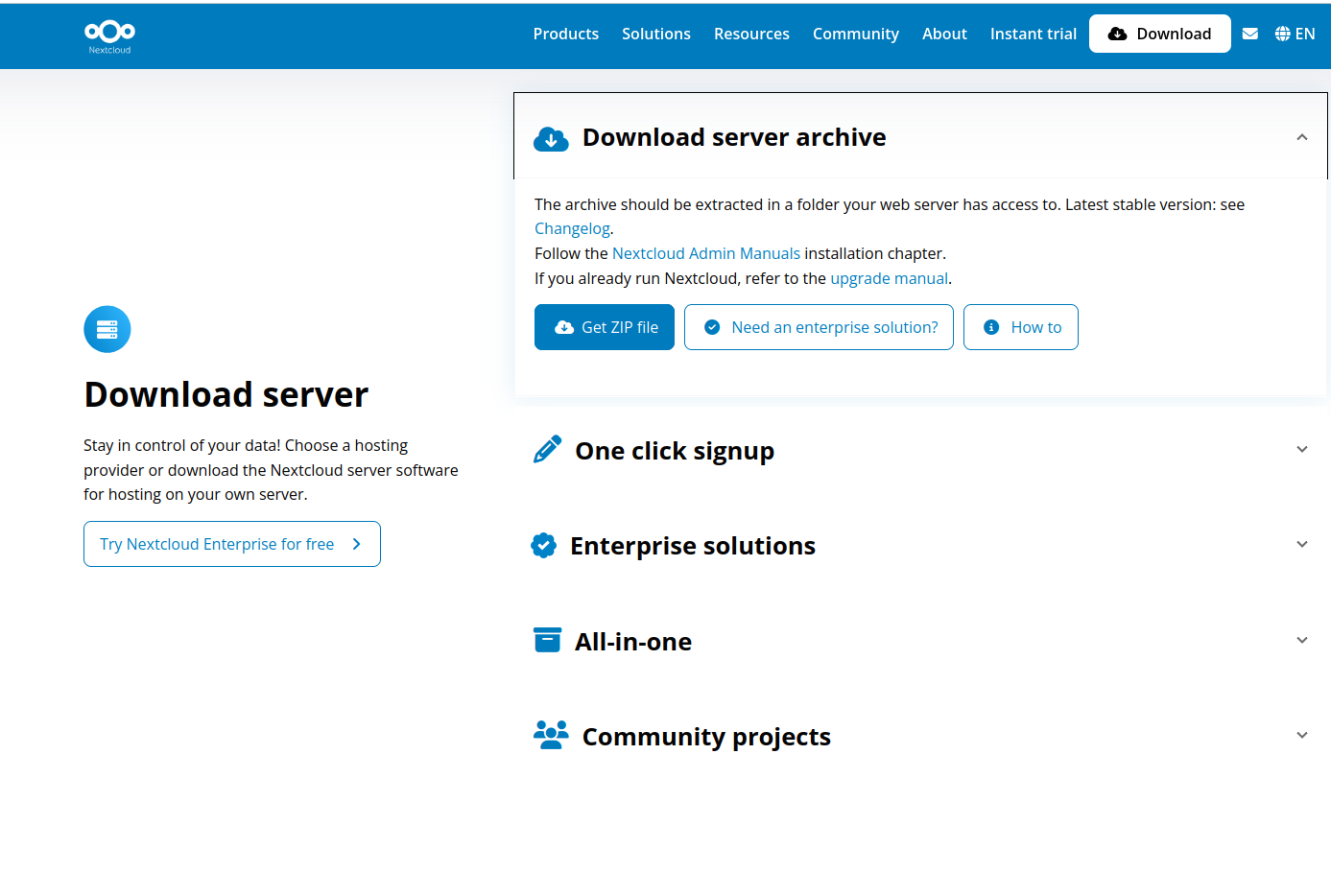
Task: Click the All-in-one heading
Action: point(633,641)
